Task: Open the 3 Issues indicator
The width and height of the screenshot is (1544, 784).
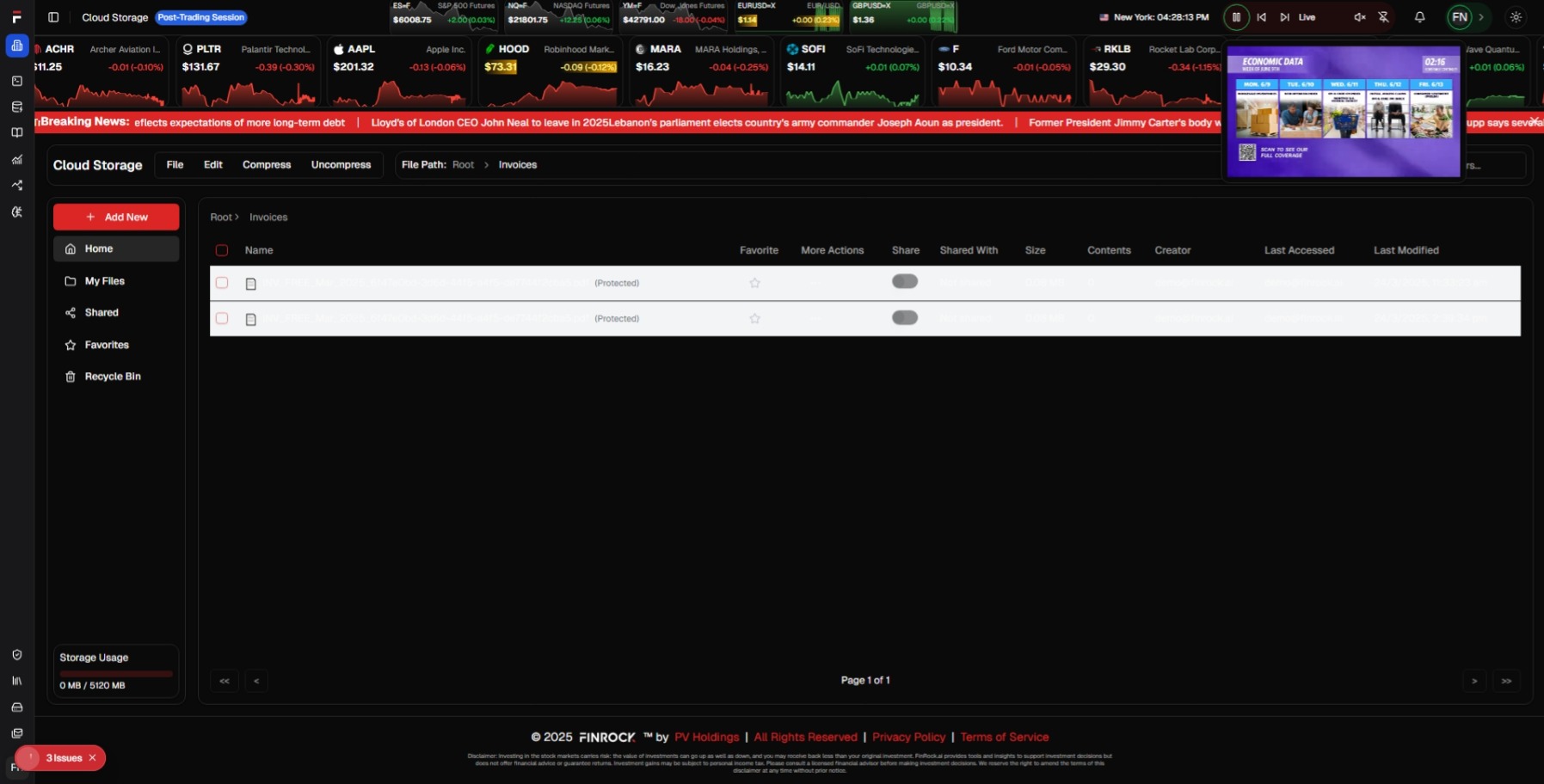Action: [60, 758]
